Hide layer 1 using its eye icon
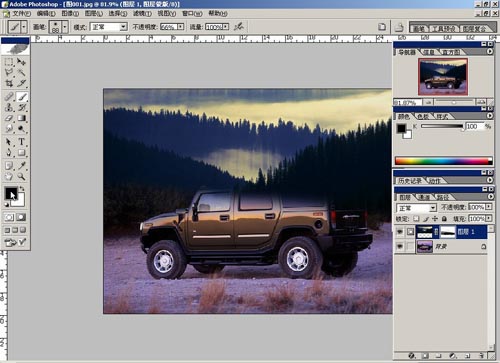 400,232
